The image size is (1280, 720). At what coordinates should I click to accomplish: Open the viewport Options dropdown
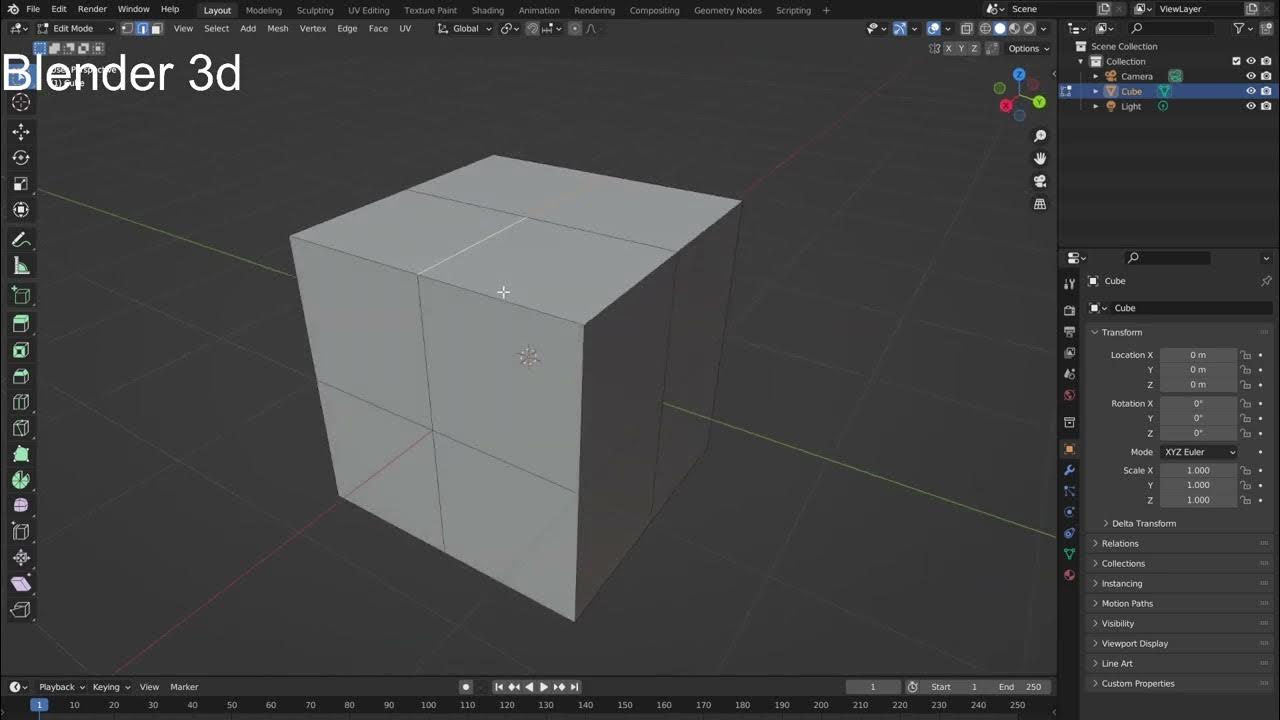coord(1028,48)
